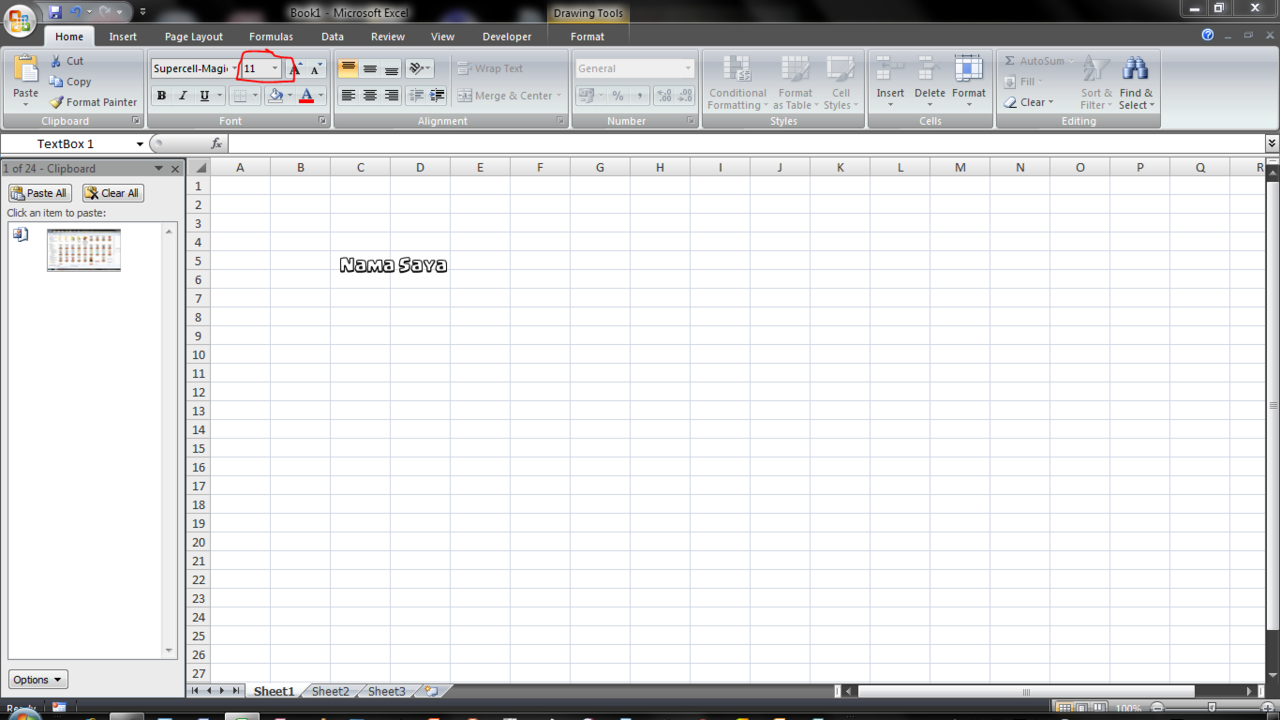Open the Clear menu

pyautogui.click(x=1029, y=102)
